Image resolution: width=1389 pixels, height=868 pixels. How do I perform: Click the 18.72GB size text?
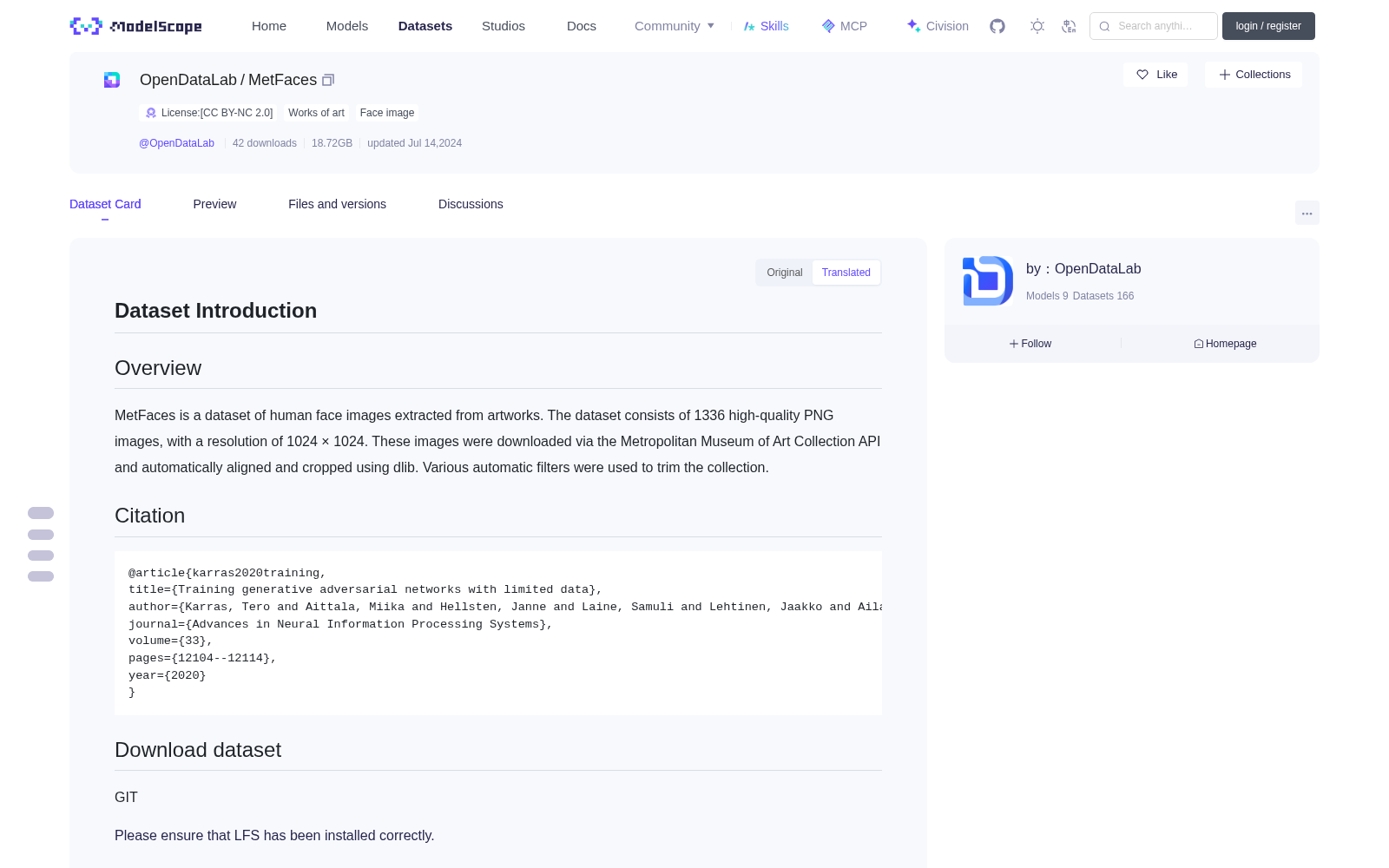point(332,143)
